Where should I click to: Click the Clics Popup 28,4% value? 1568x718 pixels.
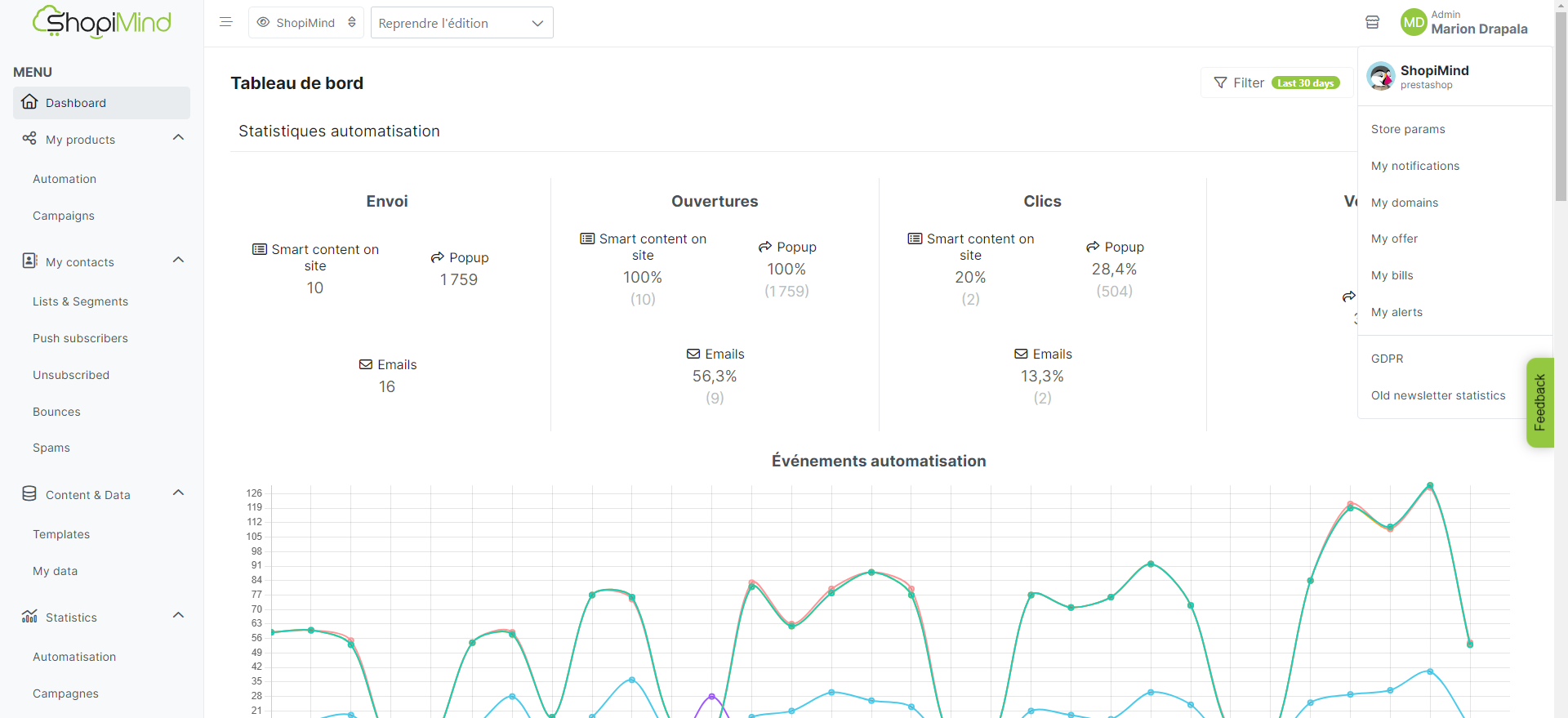(1114, 269)
